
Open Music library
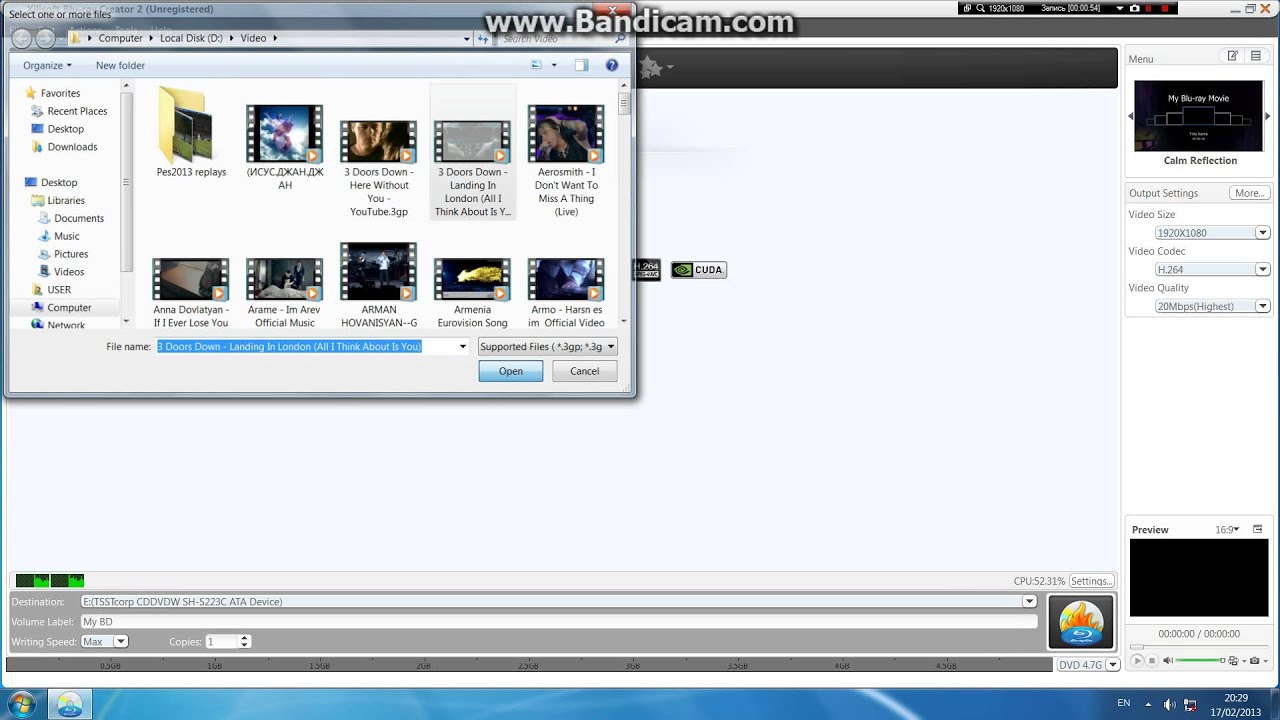pos(66,236)
